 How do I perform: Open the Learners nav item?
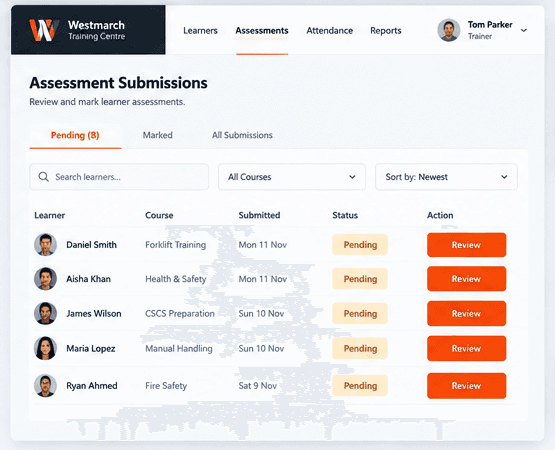200,31
